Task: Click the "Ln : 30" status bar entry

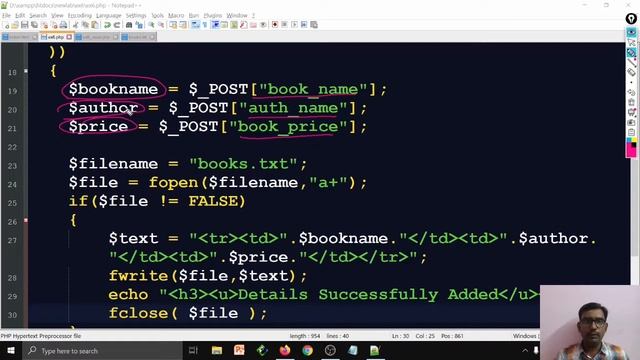Action: click(400, 336)
